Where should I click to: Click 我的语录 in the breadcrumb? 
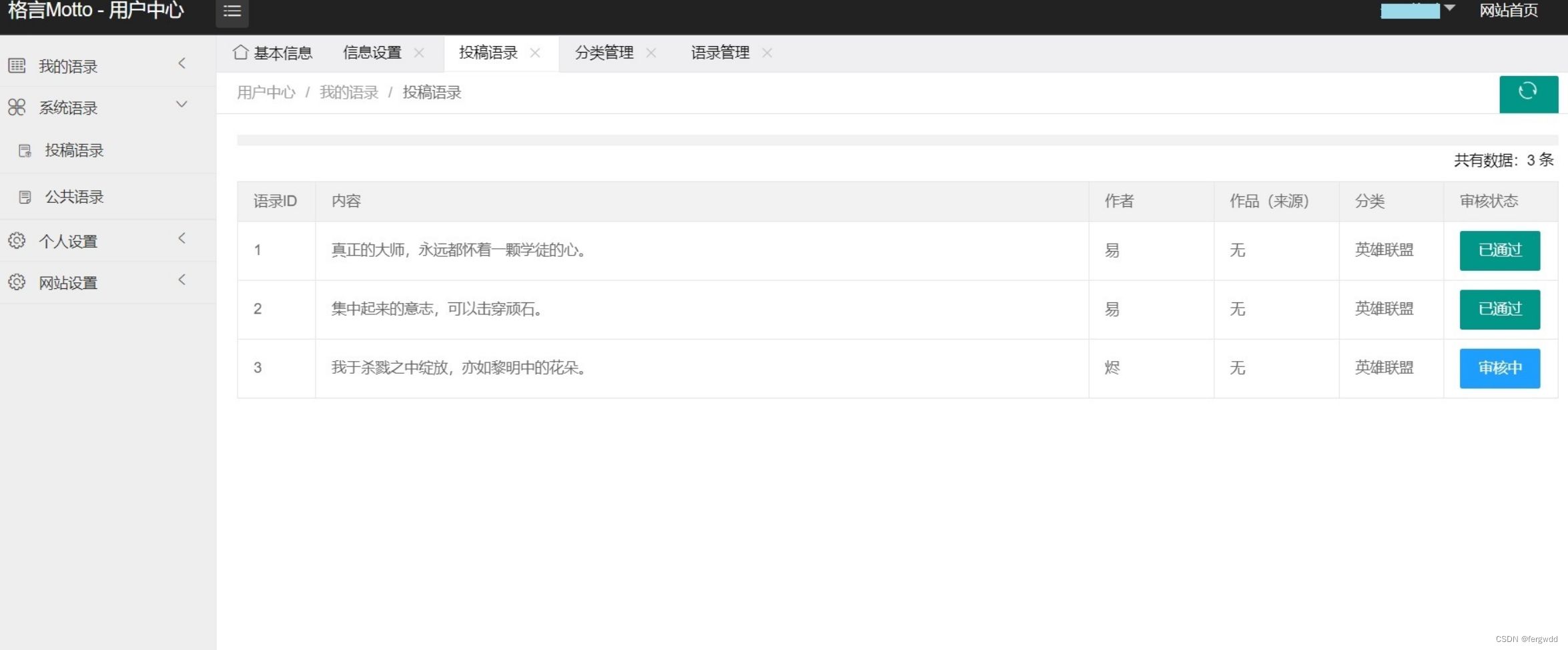tap(348, 93)
